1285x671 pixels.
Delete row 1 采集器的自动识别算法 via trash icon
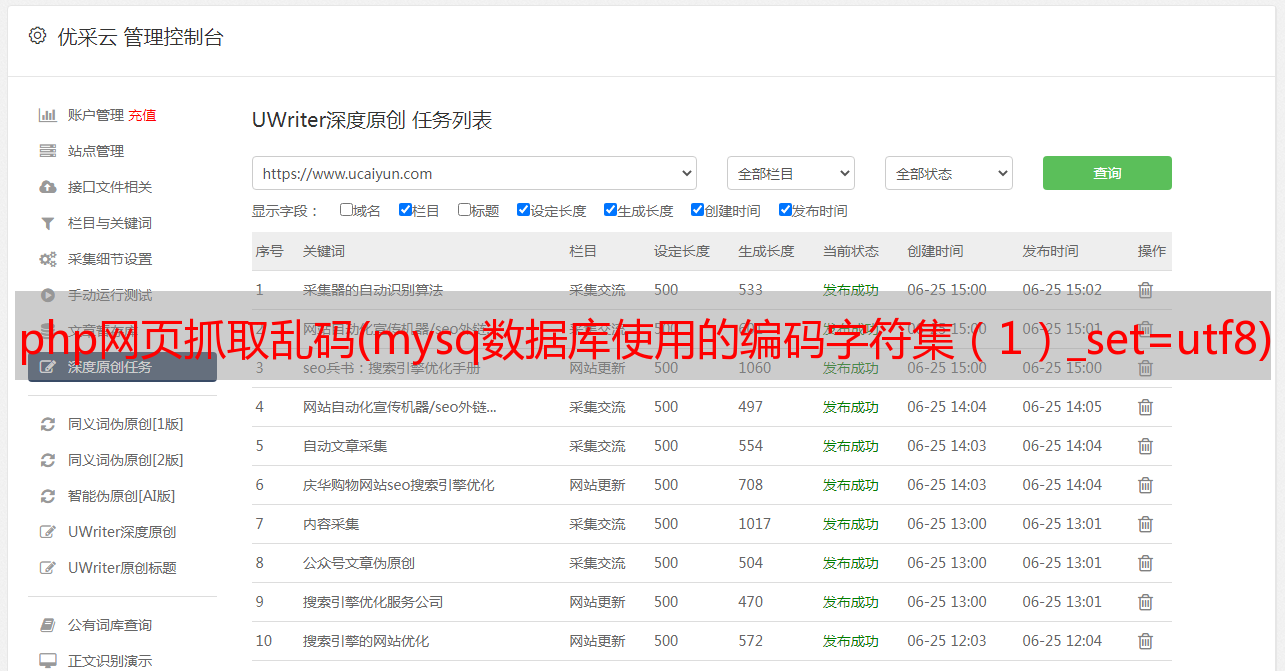pos(1145,290)
